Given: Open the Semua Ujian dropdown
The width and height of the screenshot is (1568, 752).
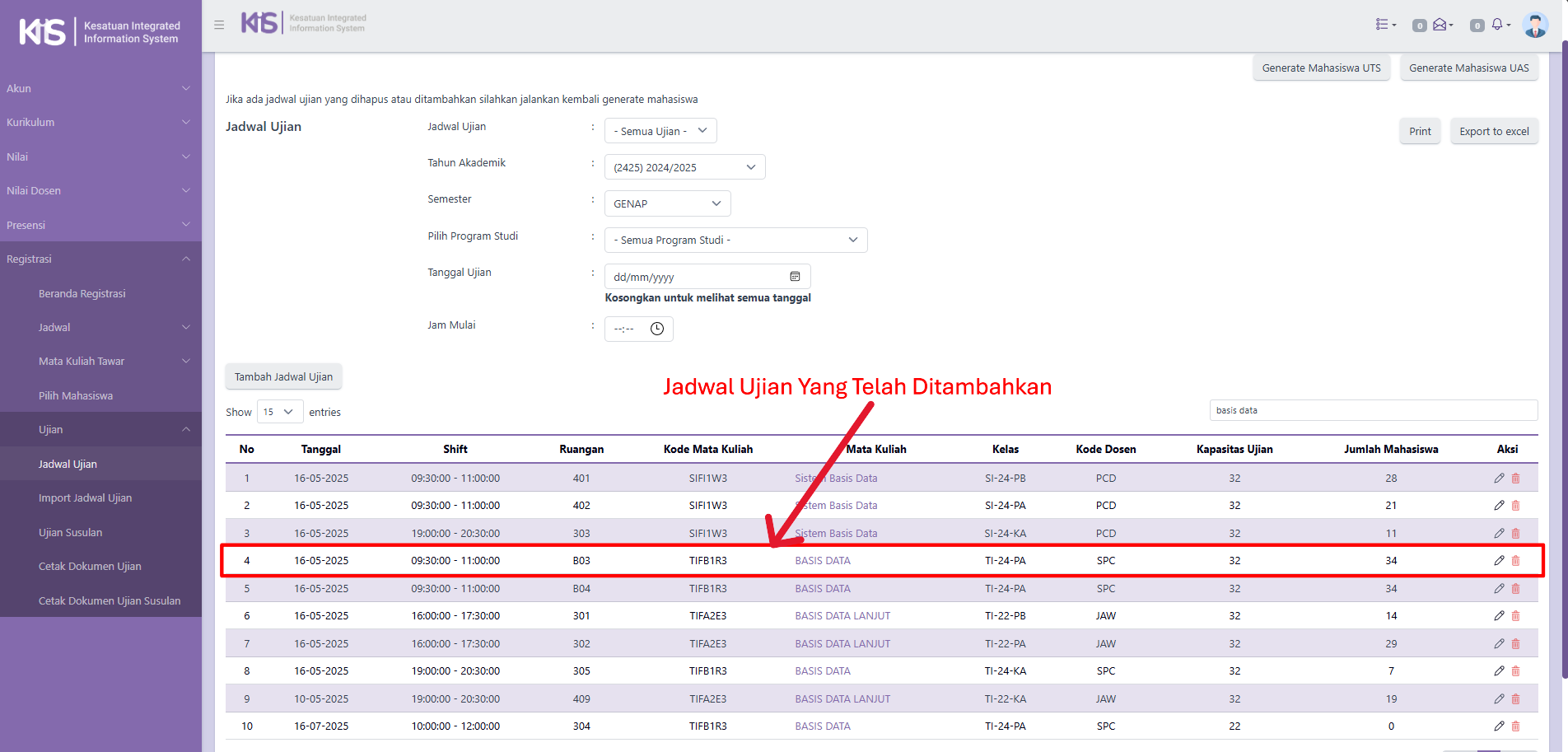Looking at the screenshot, I should point(660,131).
